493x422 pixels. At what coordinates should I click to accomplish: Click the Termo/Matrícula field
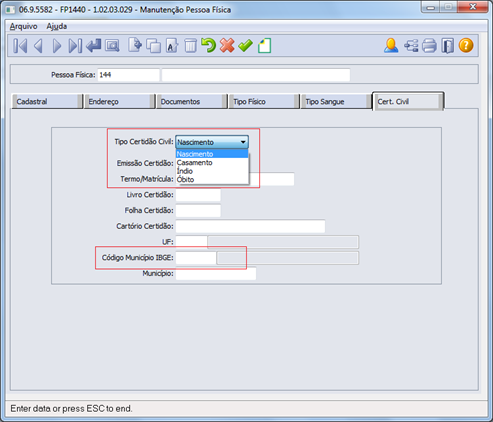click(x=272, y=179)
